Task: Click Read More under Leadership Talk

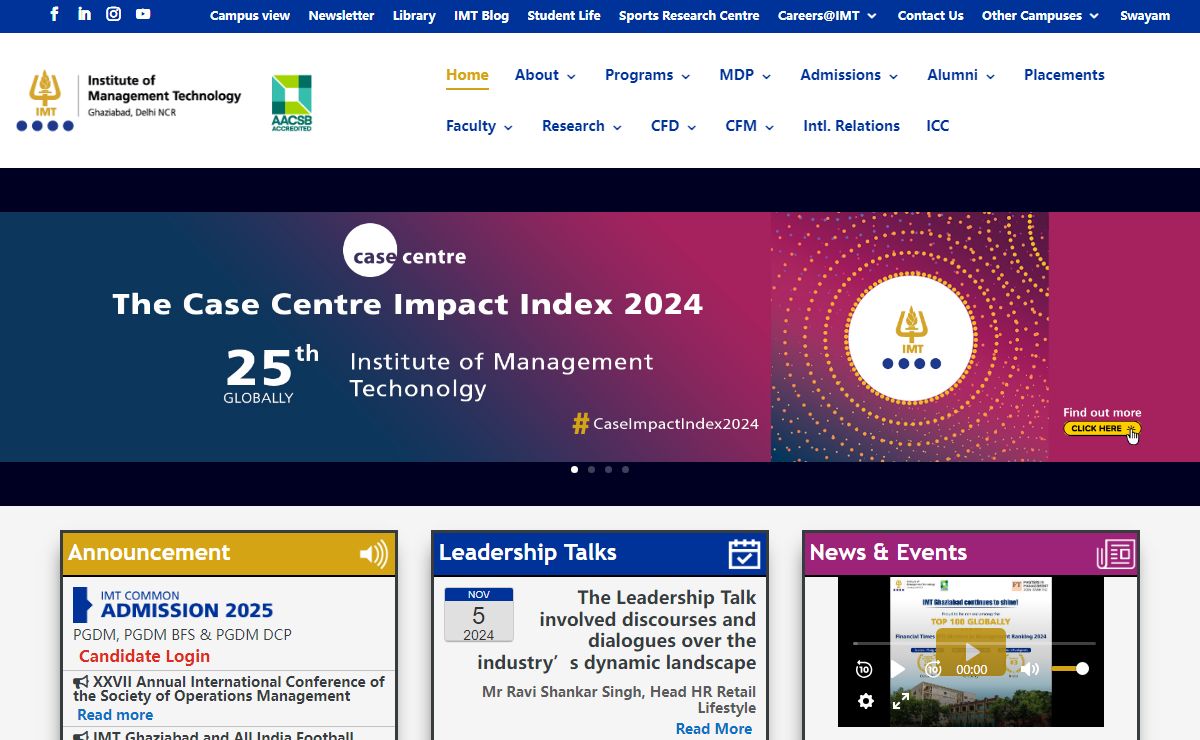Action: (714, 729)
